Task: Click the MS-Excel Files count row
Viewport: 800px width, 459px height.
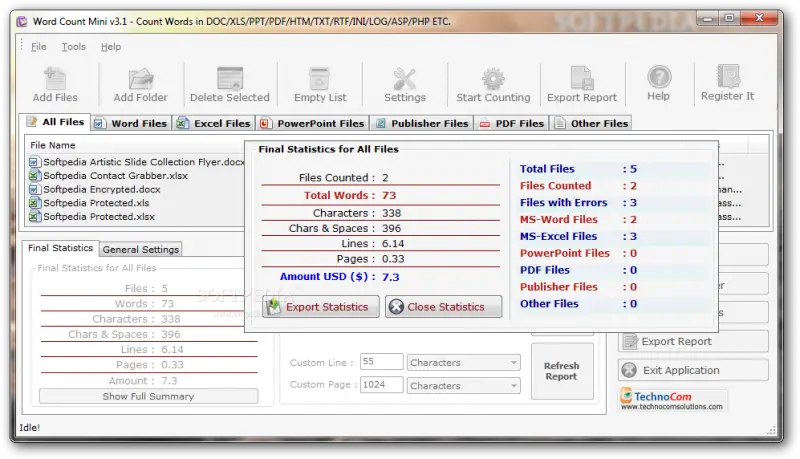Action: 613,236
